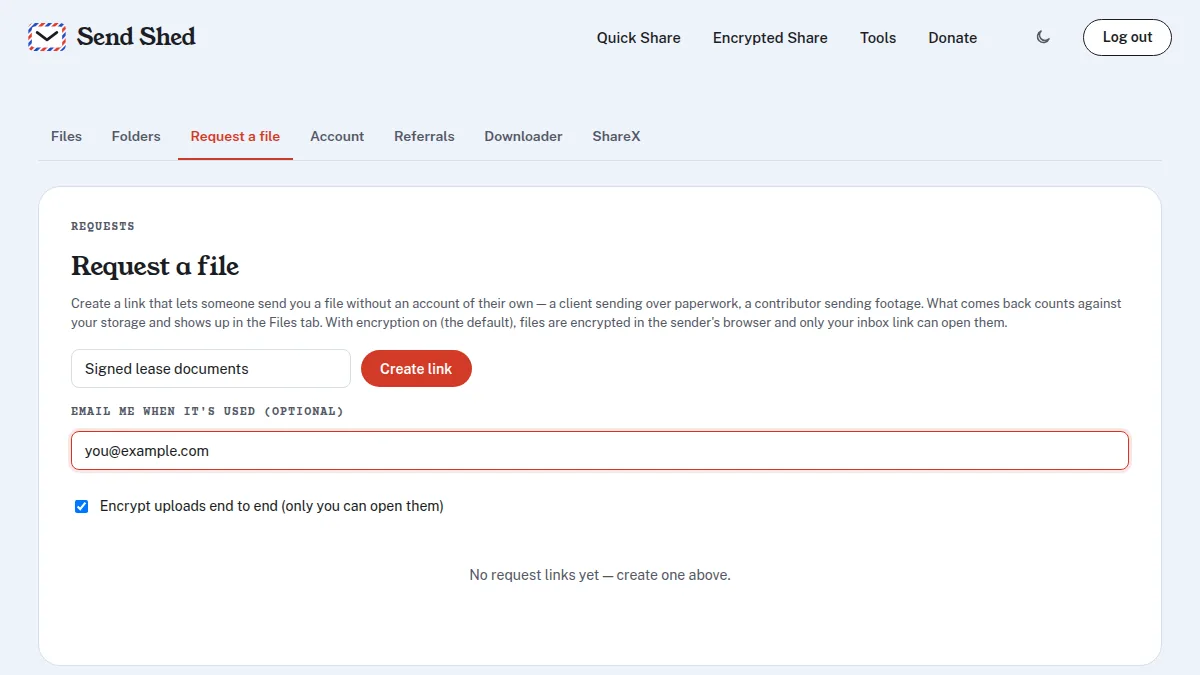Switch to the Folders tab
Viewport: 1200px width, 675px height.
(136, 136)
